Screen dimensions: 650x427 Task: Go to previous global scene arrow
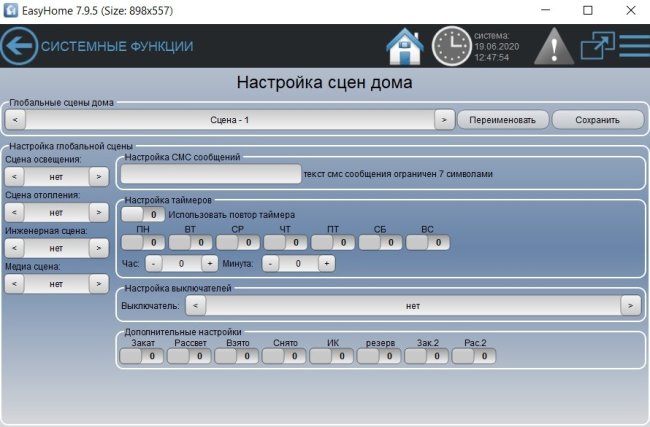(x=15, y=120)
